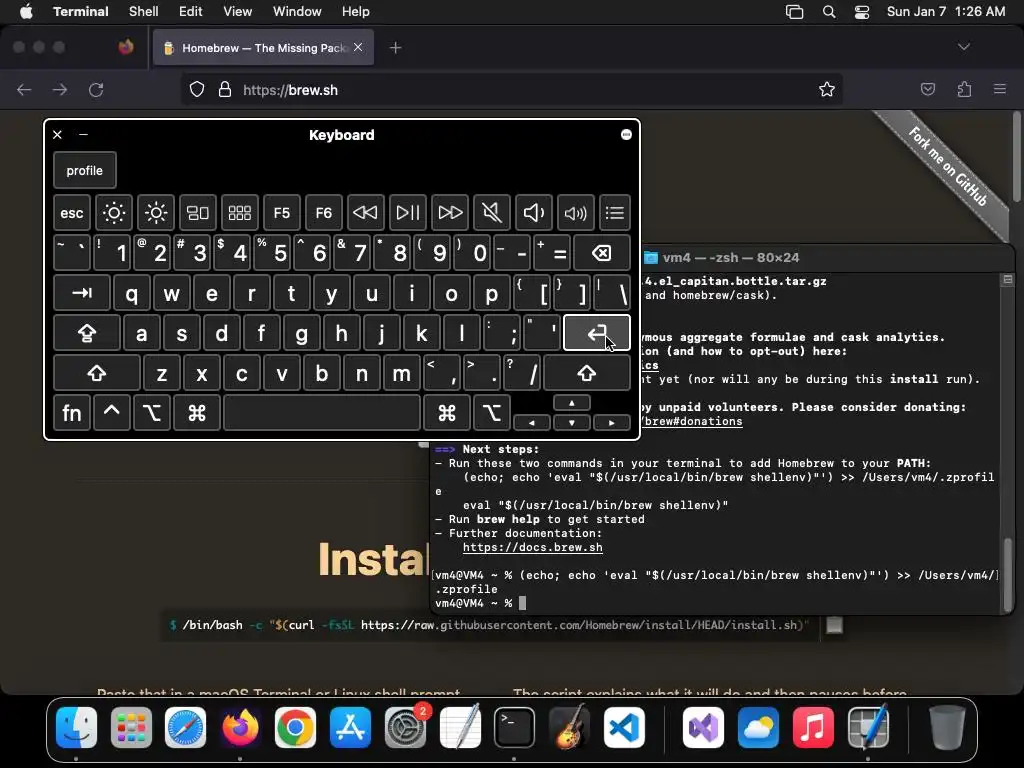Select the Homebrew browser tab
The height and width of the screenshot is (768, 1024).
[x=263, y=48]
